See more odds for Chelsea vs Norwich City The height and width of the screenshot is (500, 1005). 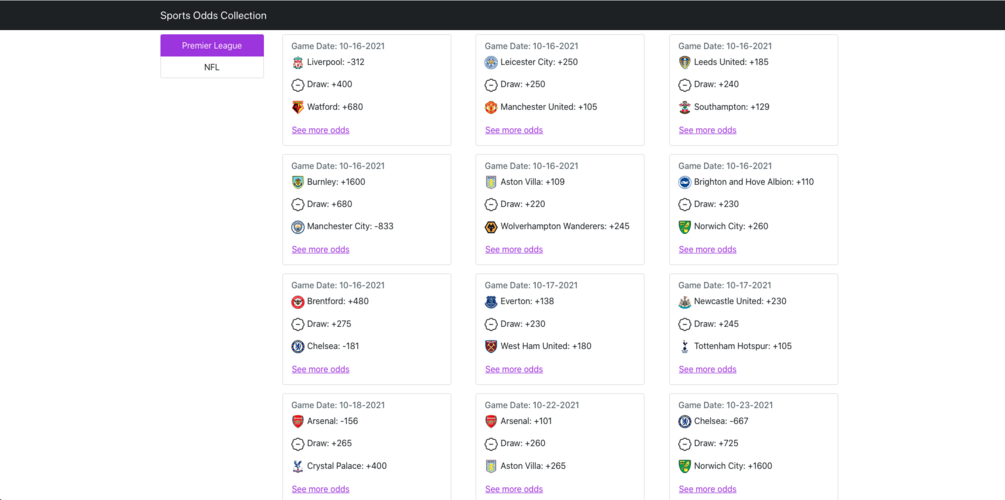[x=708, y=489]
